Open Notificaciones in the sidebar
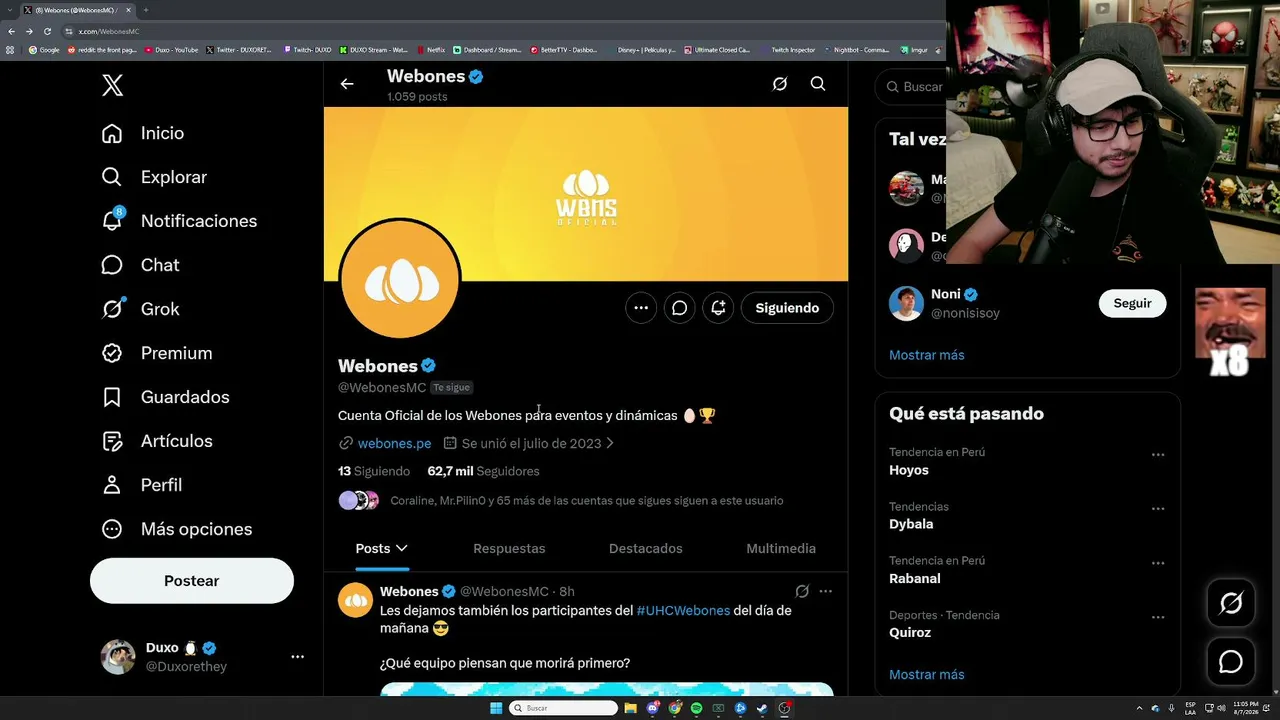 point(179,221)
